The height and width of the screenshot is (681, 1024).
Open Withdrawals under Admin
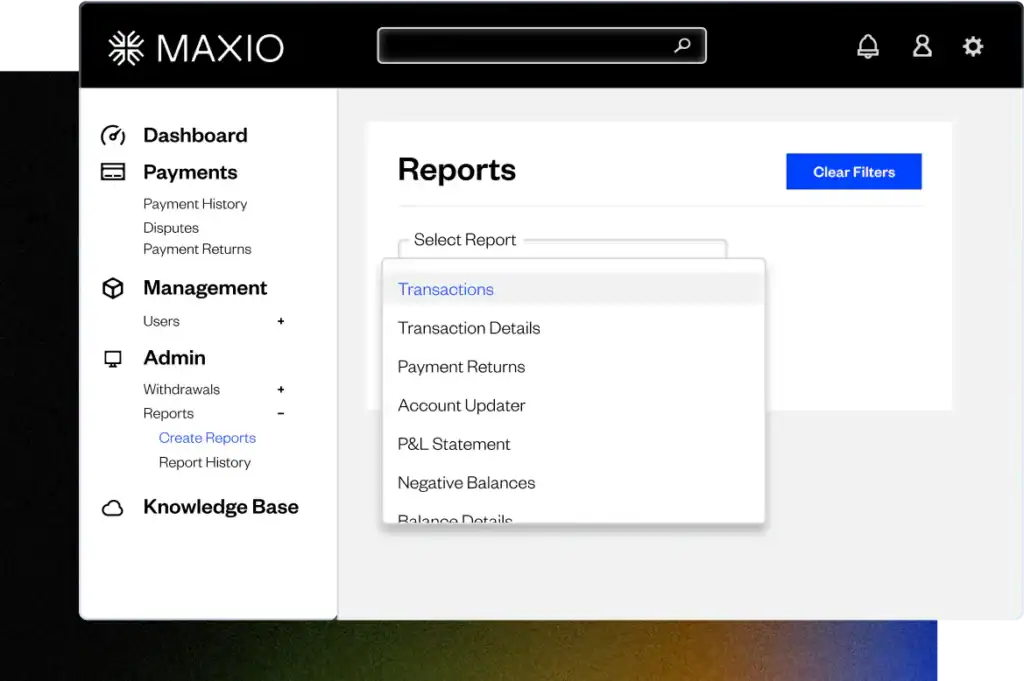(x=182, y=389)
